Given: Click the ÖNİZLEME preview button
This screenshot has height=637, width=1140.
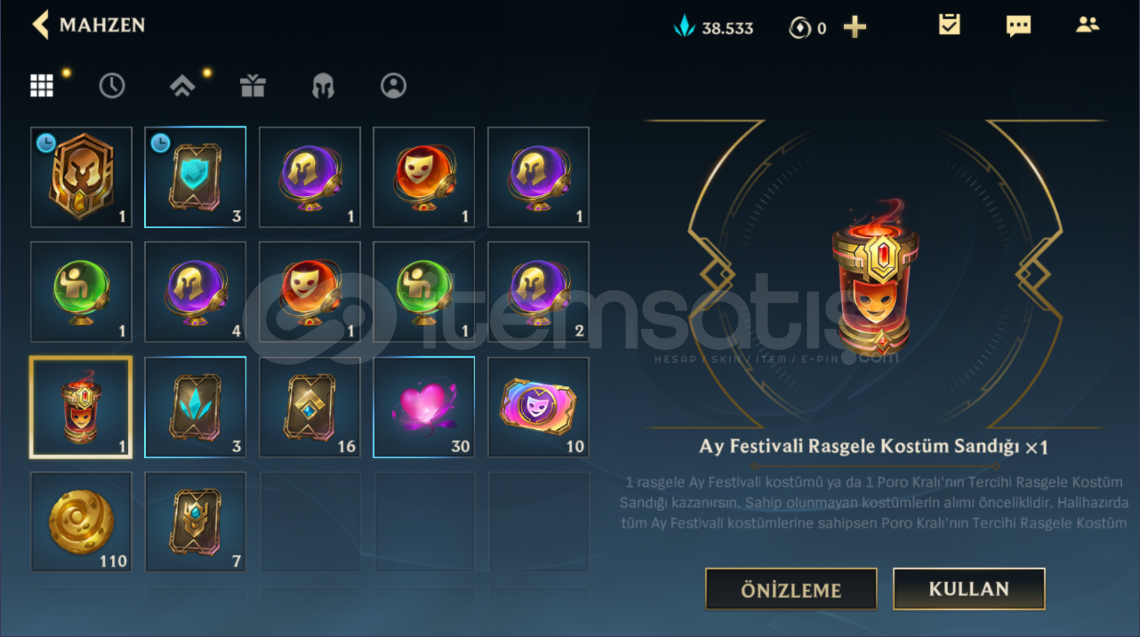Looking at the screenshot, I should (791, 589).
